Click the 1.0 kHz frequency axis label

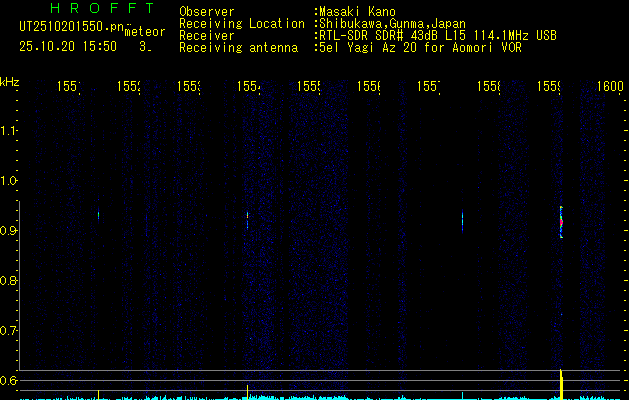(x=7, y=181)
